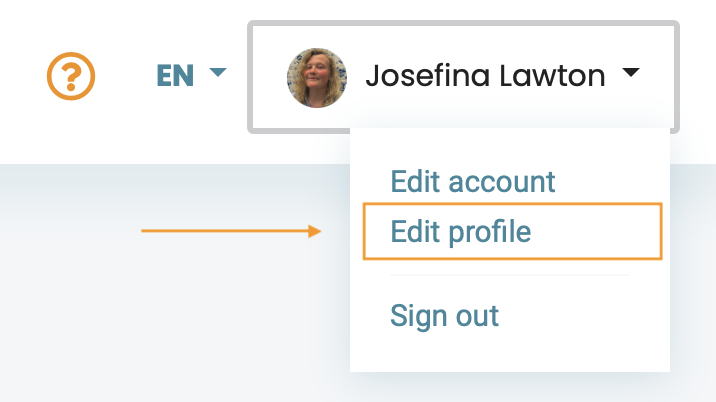The width and height of the screenshot is (716, 402).
Task: Click the user name text Josefina Lawton
Action: pyautogui.click(x=485, y=76)
